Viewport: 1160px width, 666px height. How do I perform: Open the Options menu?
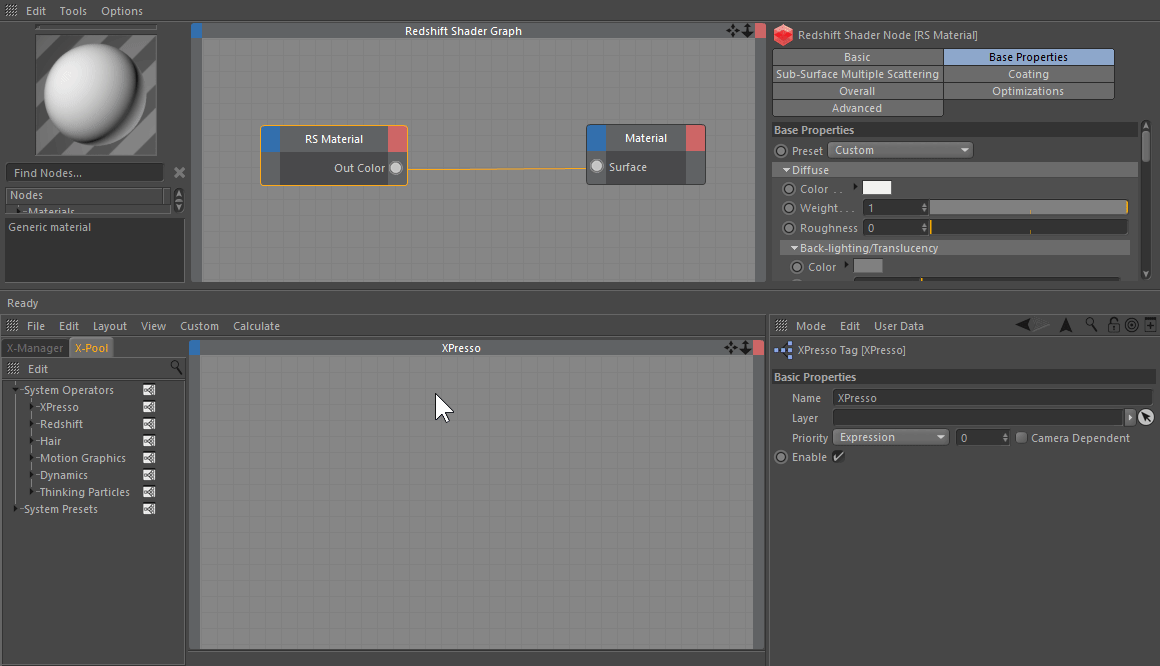pyautogui.click(x=122, y=11)
